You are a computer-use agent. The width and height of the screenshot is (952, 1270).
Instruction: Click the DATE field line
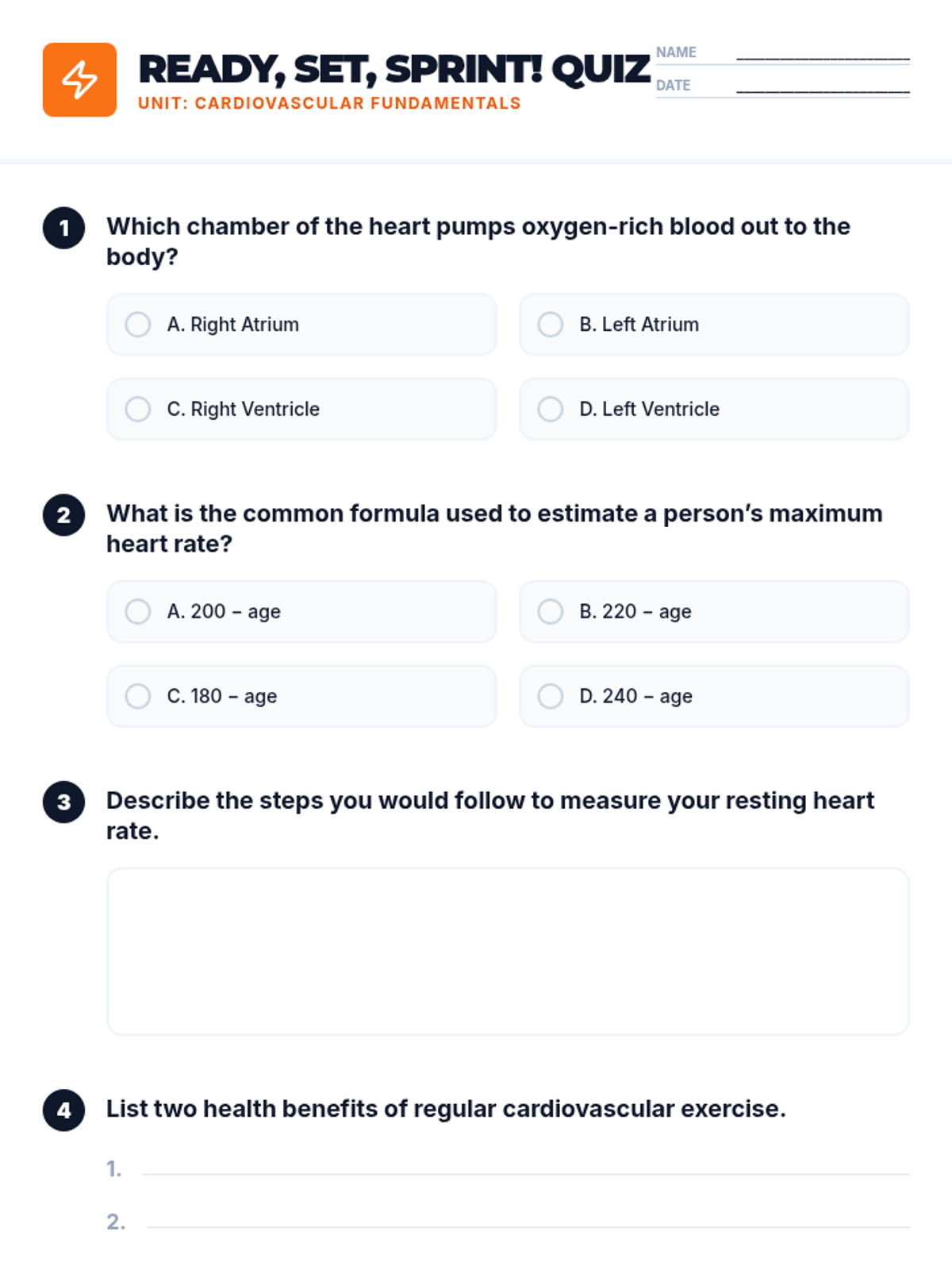coord(823,89)
